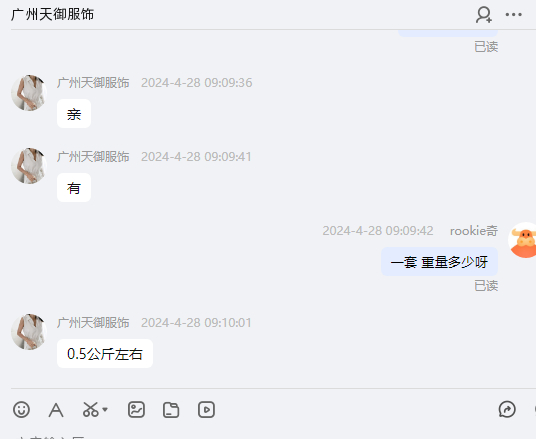Click the rookie奇 sender name

pyautogui.click(x=473, y=231)
